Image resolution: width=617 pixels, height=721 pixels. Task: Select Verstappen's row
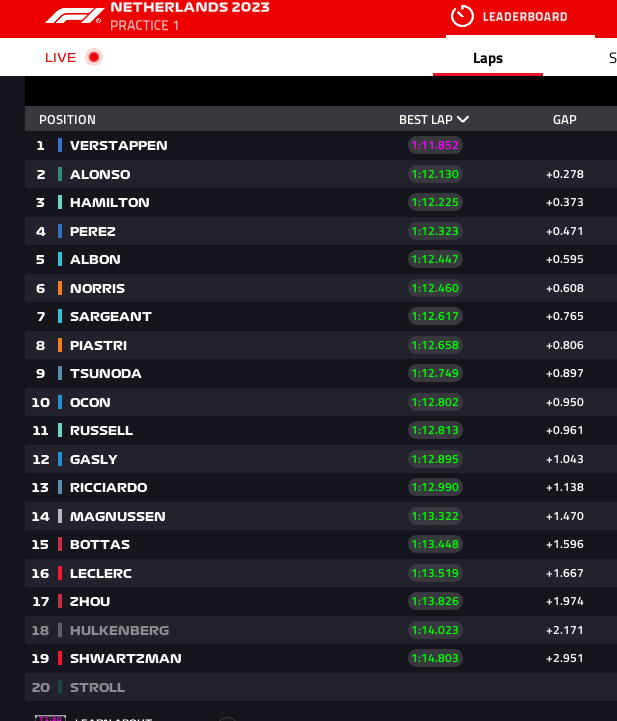pos(321,145)
